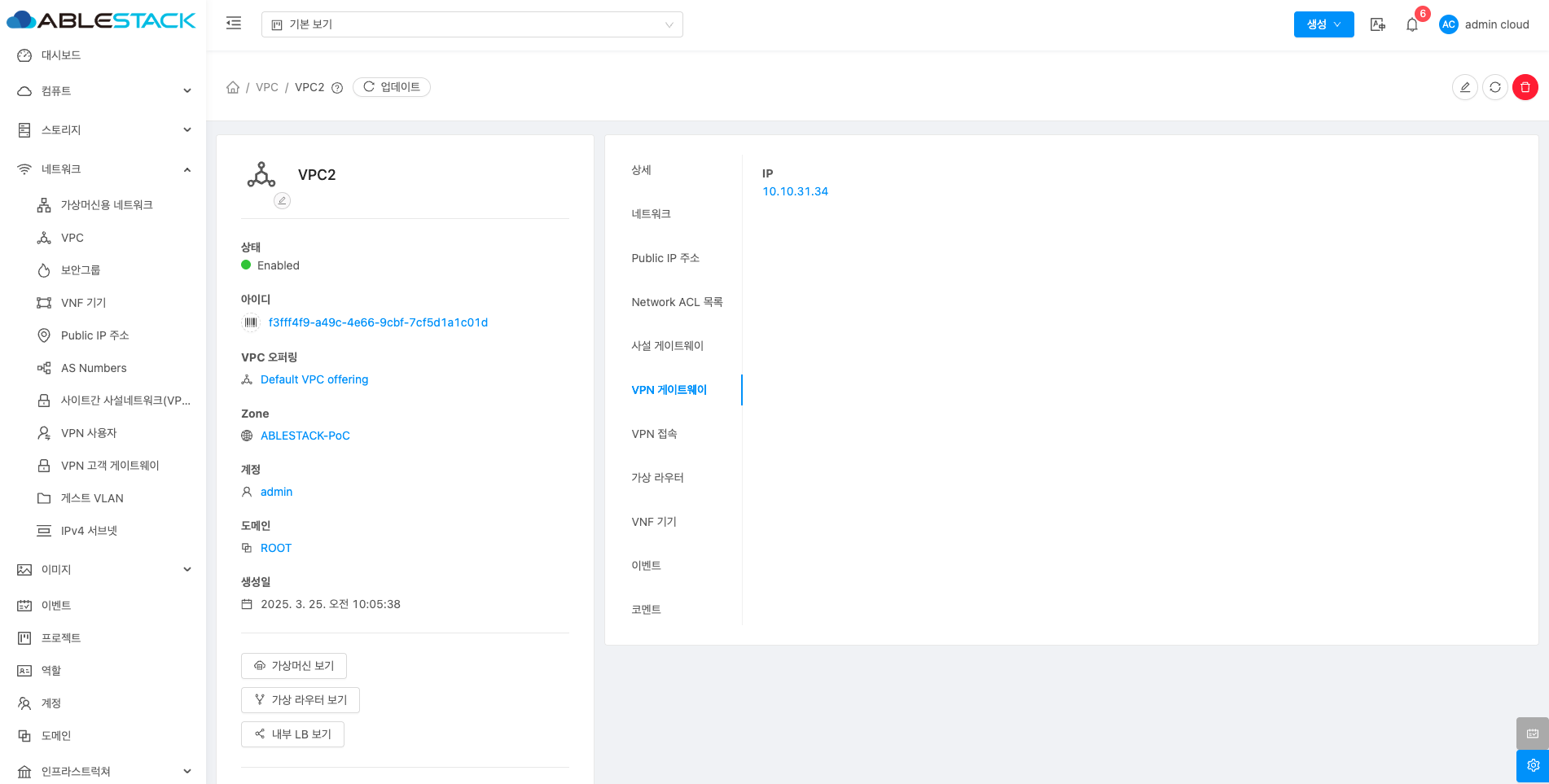Click the 가상머신 보기 button
The width and height of the screenshot is (1549, 784).
click(x=294, y=666)
